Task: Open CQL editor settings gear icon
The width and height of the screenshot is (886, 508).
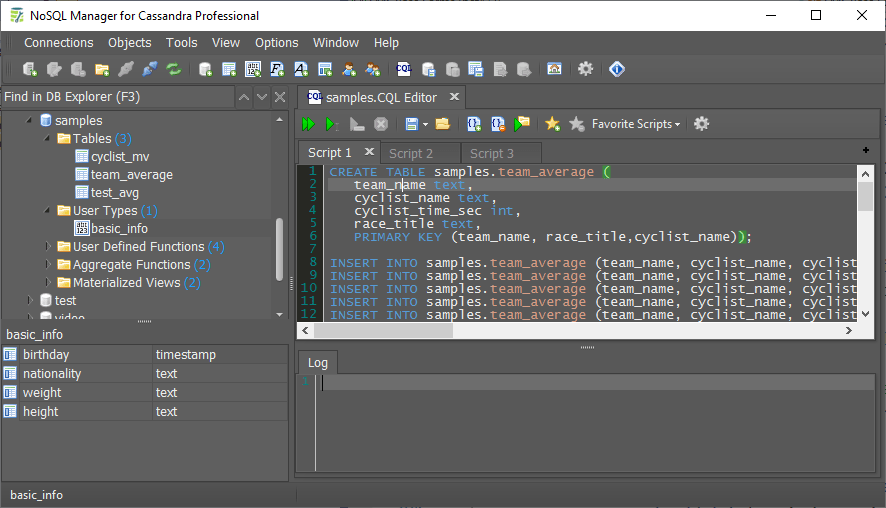Action: (702, 124)
